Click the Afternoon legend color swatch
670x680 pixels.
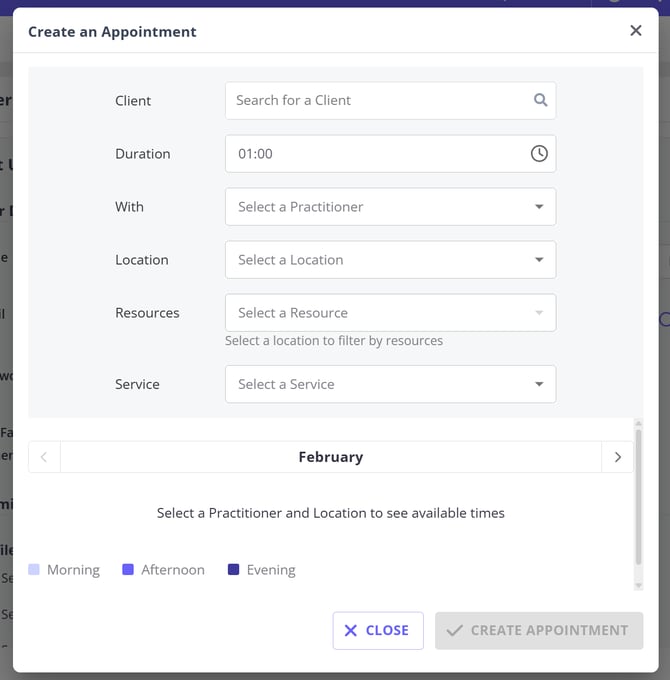click(x=128, y=570)
